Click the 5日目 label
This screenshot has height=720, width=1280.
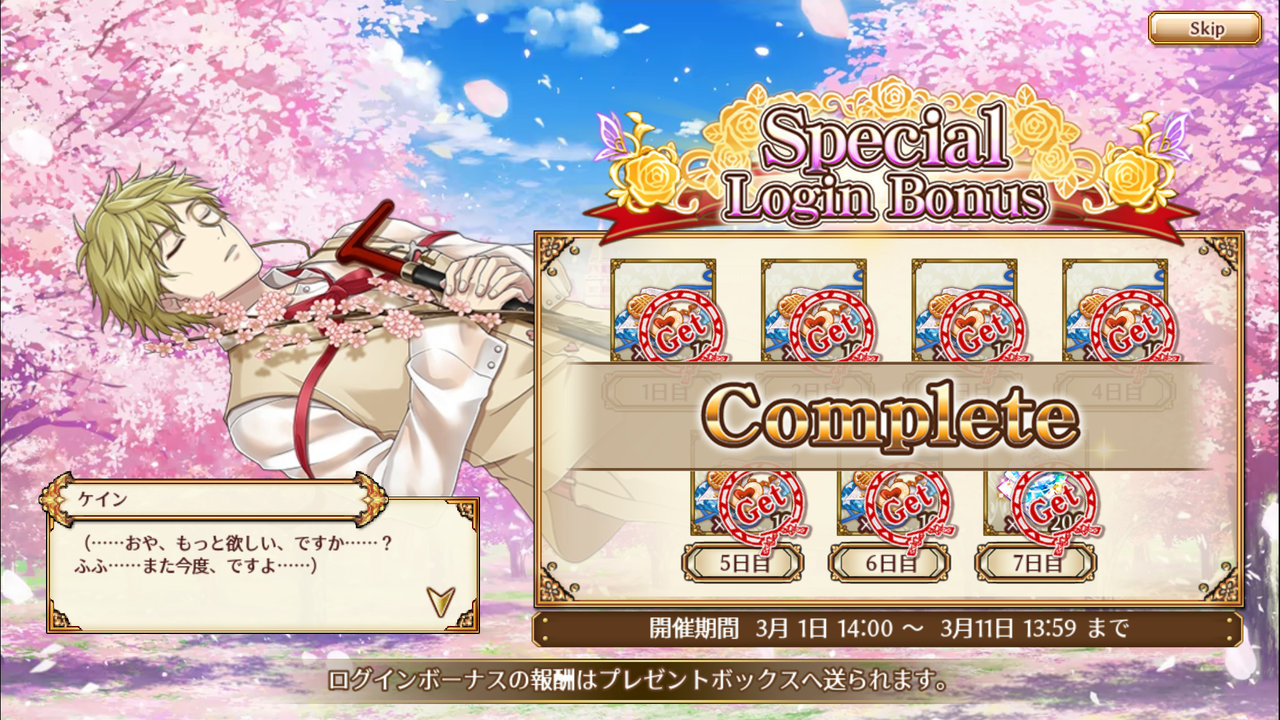tap(742, 563)
